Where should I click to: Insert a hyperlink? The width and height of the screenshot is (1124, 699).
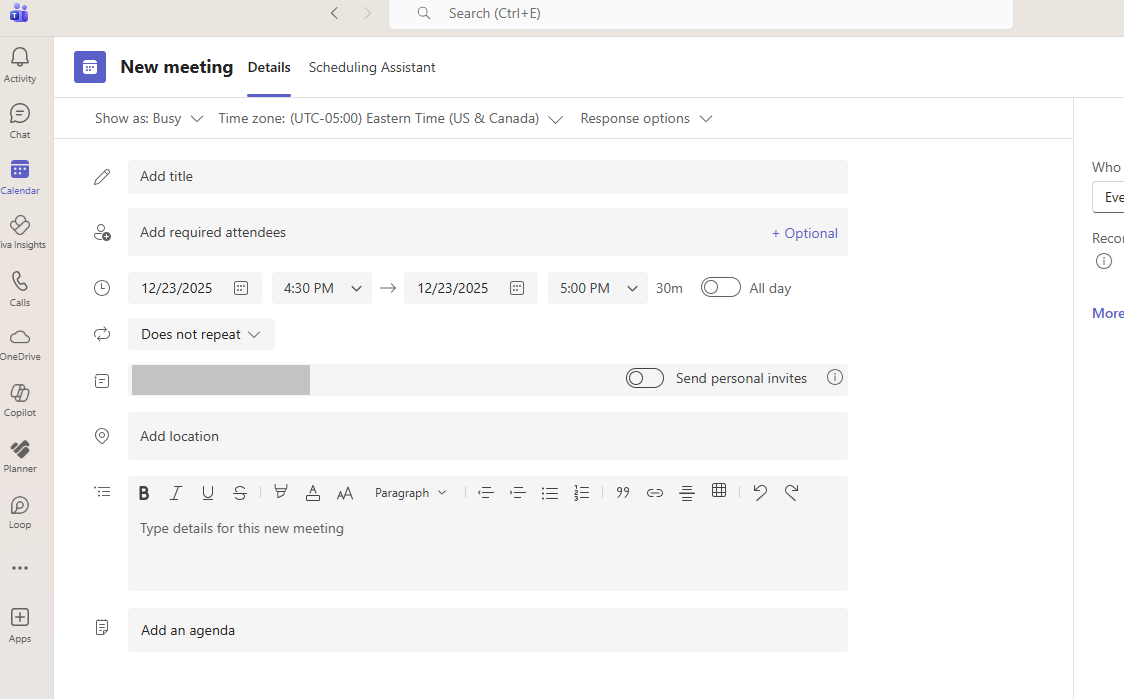654,493
